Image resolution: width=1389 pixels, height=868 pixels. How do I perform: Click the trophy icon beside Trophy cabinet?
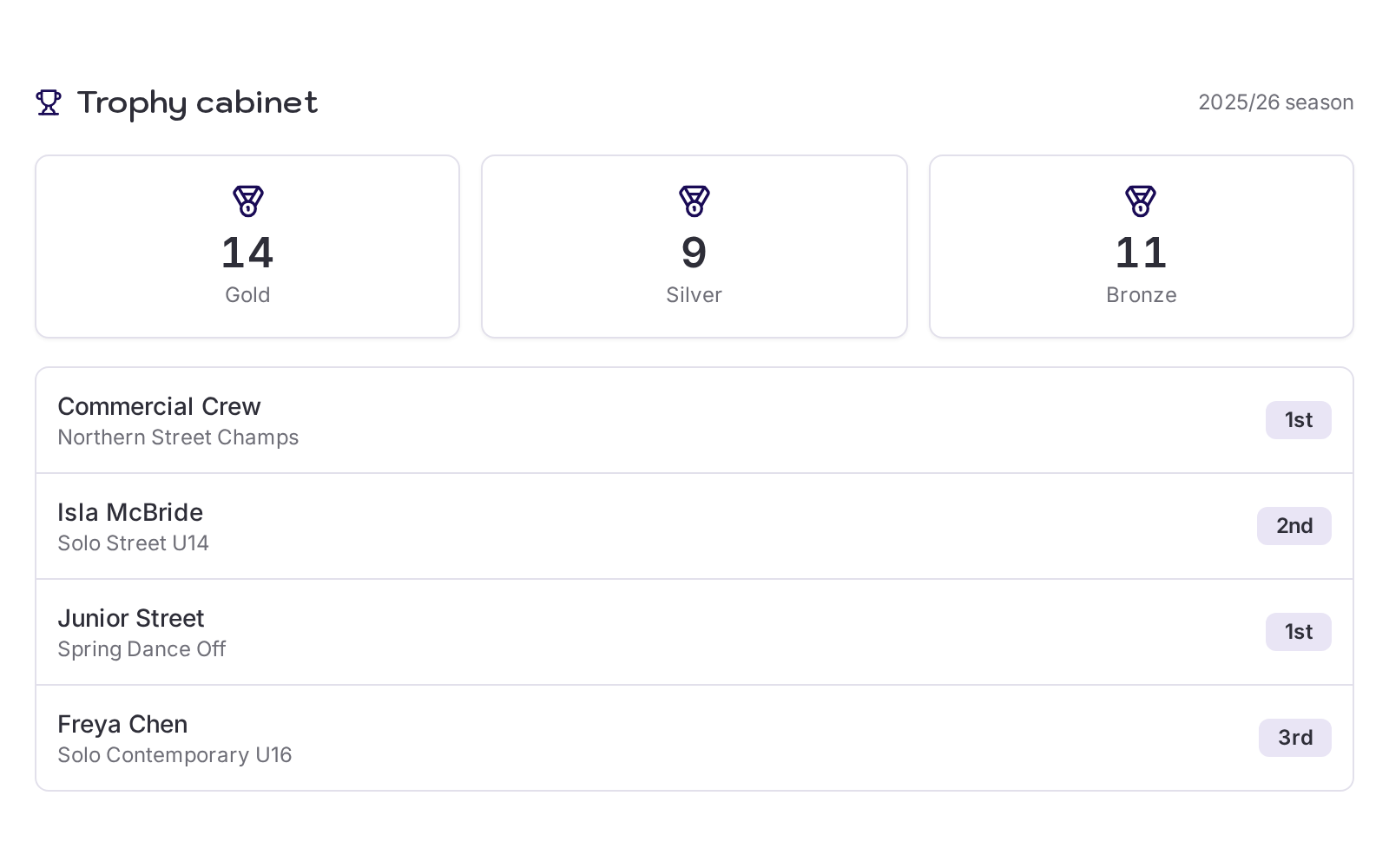point(49,102)
